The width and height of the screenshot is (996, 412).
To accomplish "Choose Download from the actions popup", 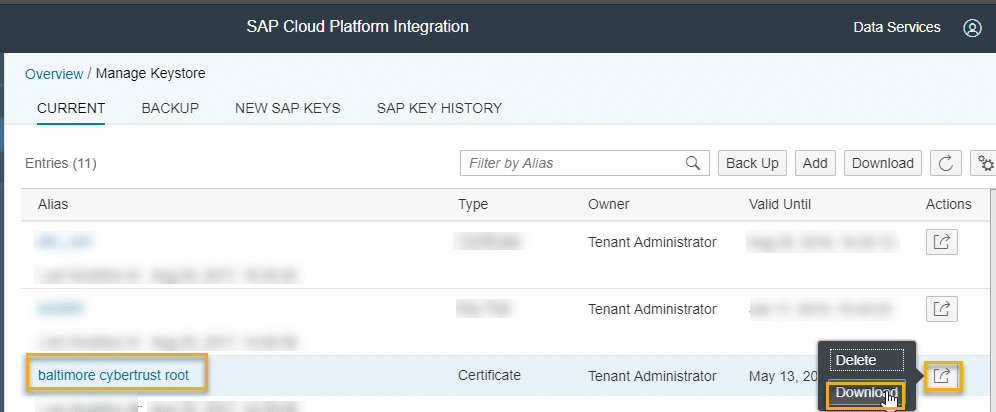I will coord(865,392).
